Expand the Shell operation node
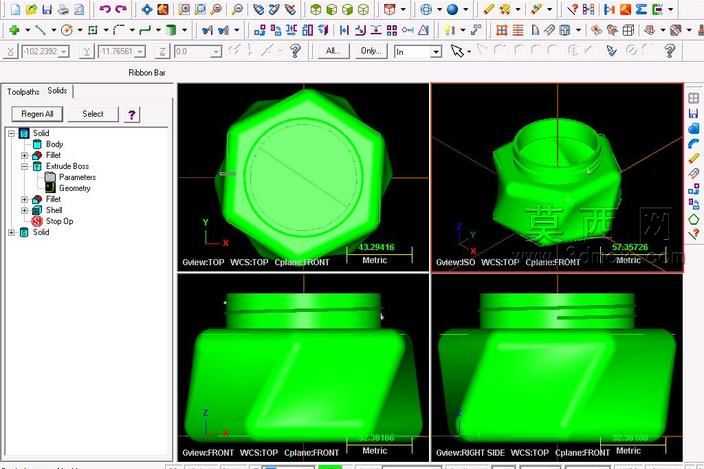 tap(25, 210)
